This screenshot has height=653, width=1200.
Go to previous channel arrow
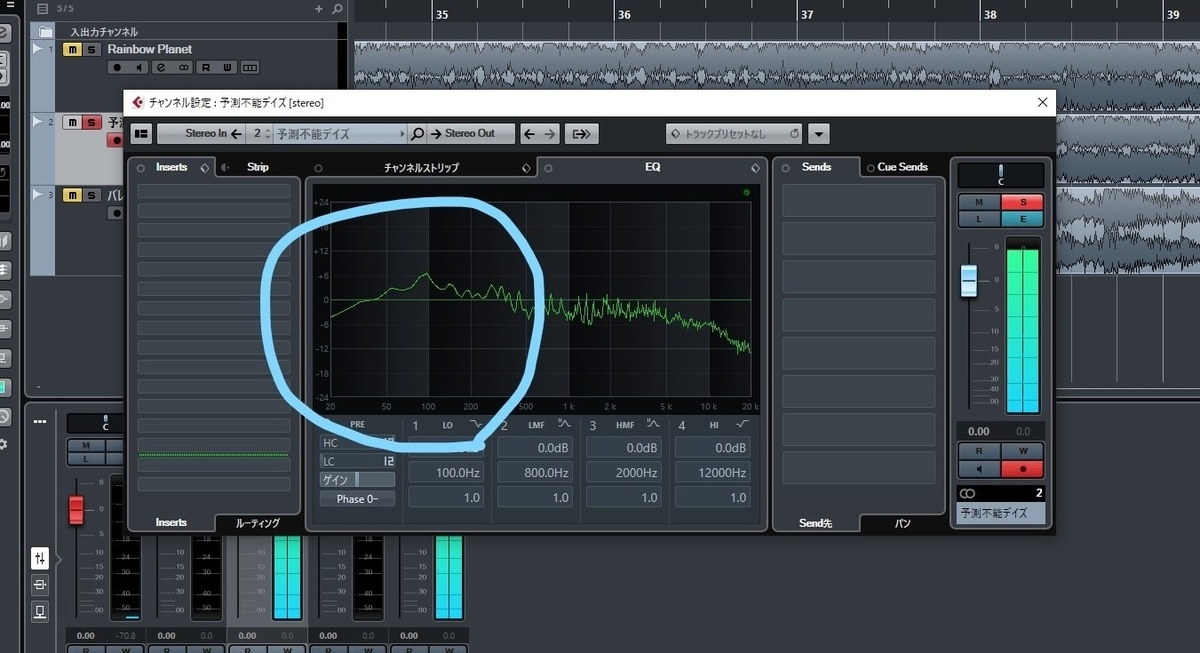pos(529,133)
